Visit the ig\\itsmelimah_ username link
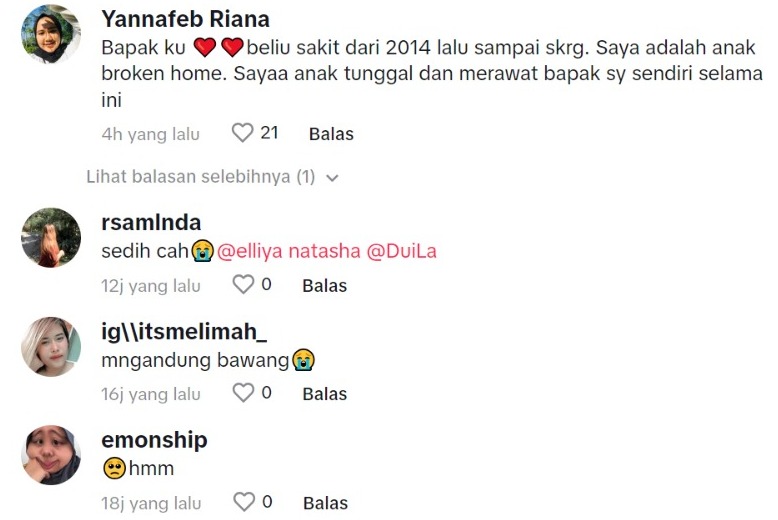 184,331
